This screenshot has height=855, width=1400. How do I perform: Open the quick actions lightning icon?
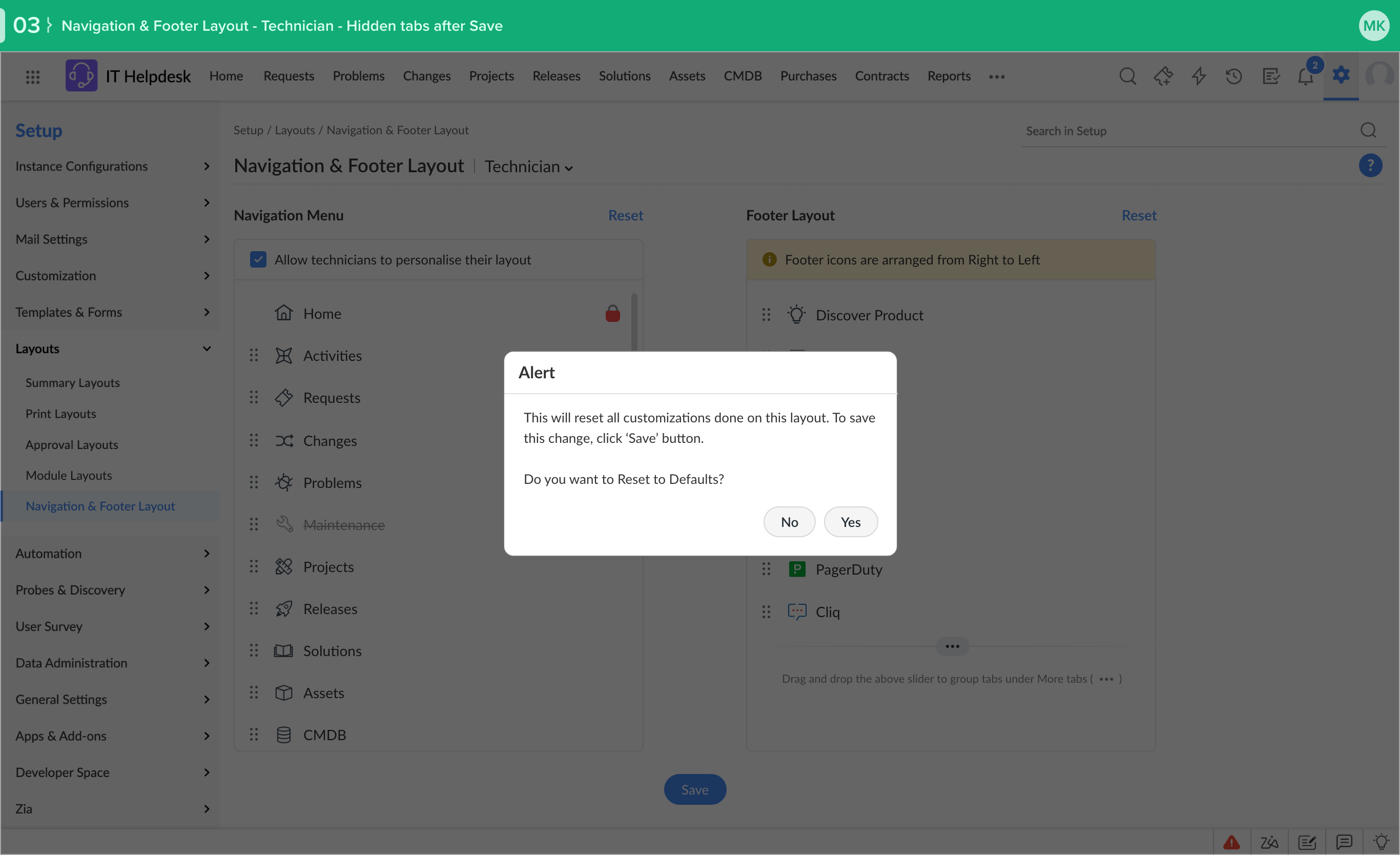[x=1199, y=76]
